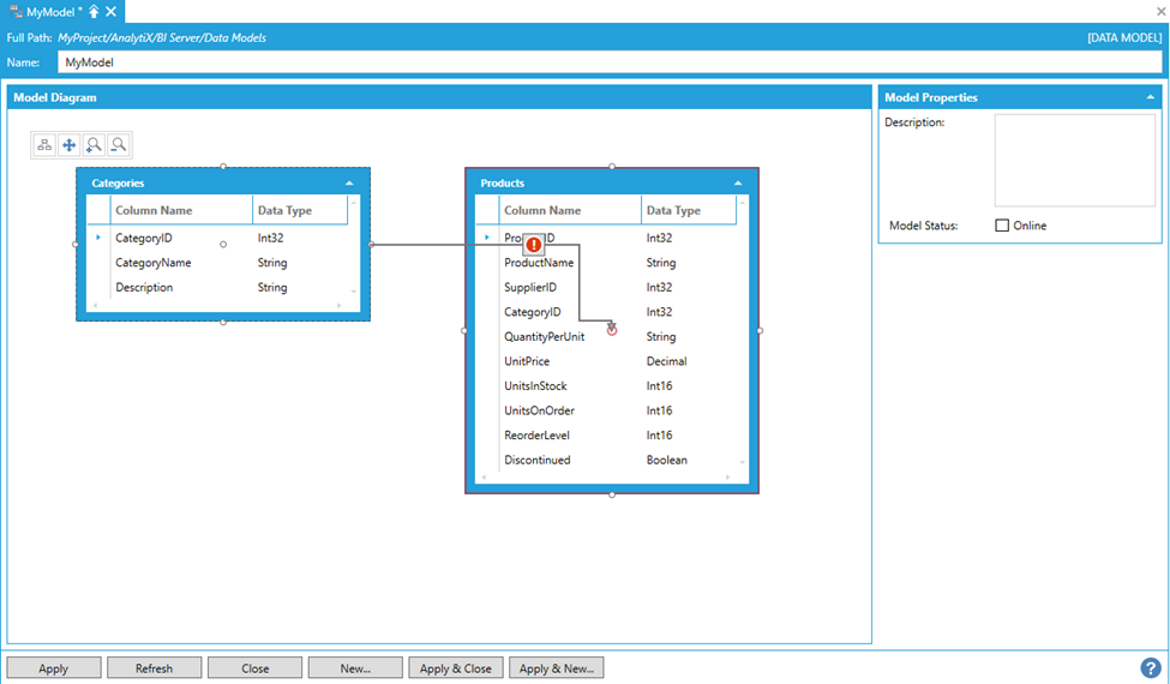This screenshot has height=684, width=1170.
Task: Zoom out of the model diagram
Action: (x=118, y=145)
